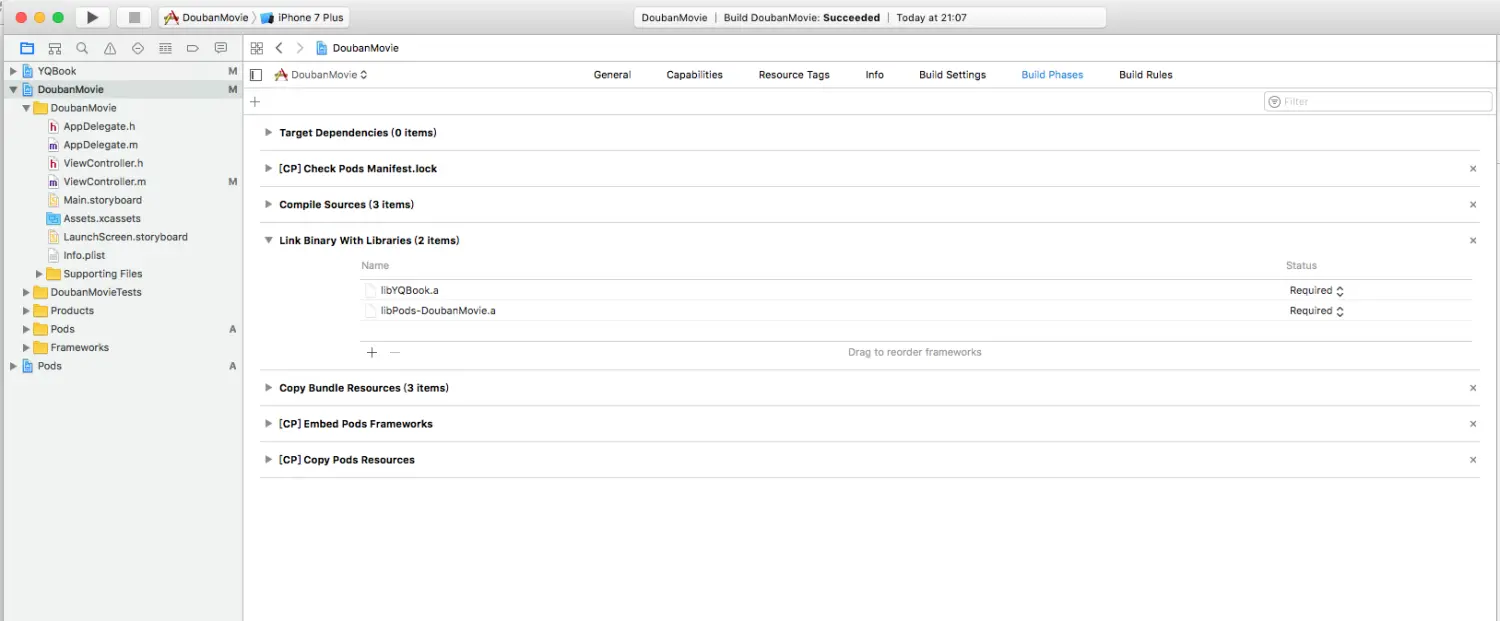Image resolution: width=1500 pixels, height=621 pixels.
Task: Select libPods-DoubanMovie.a library row
Action: (x=916, y=311)
